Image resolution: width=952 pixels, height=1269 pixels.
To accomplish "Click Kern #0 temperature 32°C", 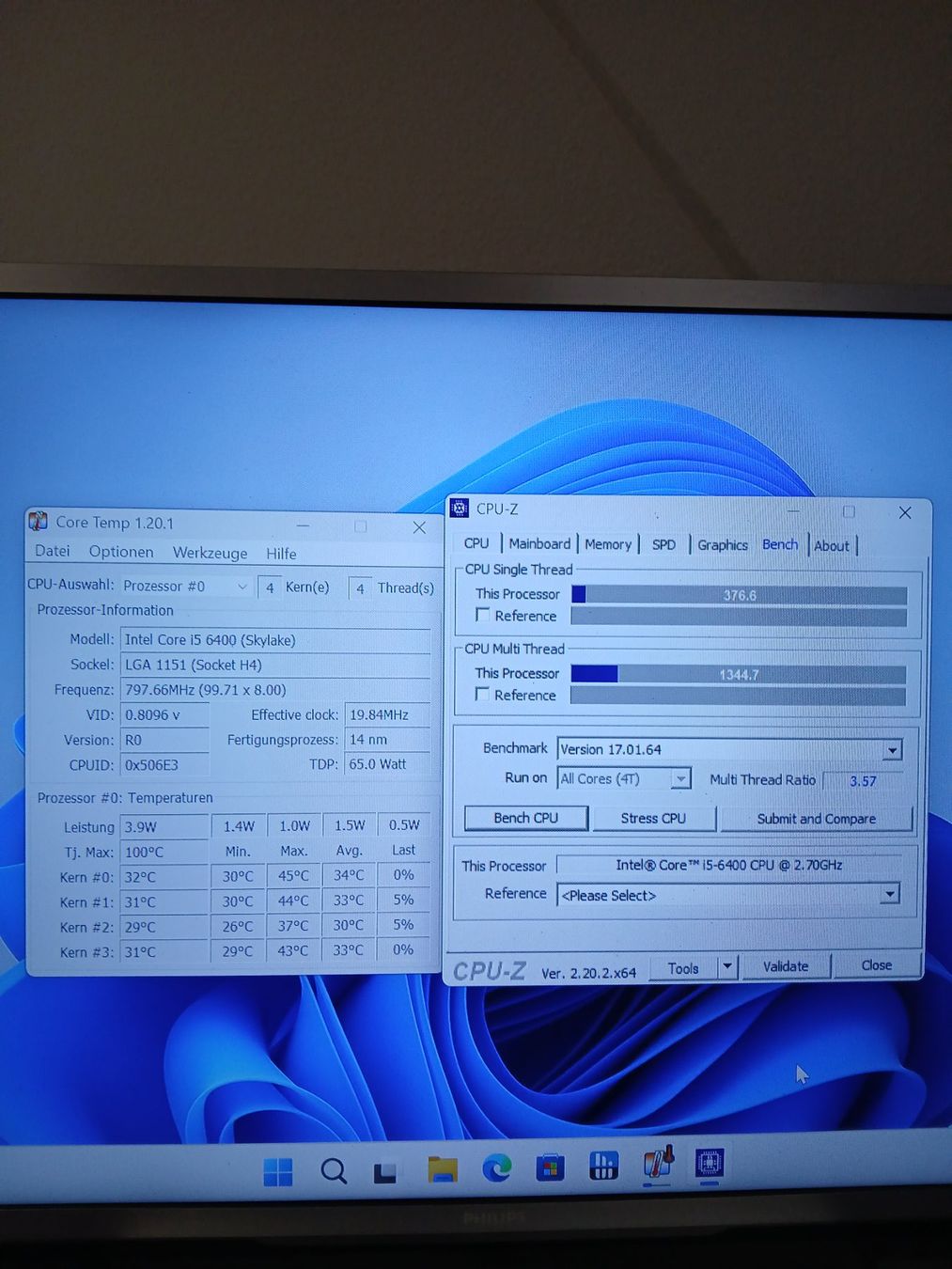I will pos(164,877).
